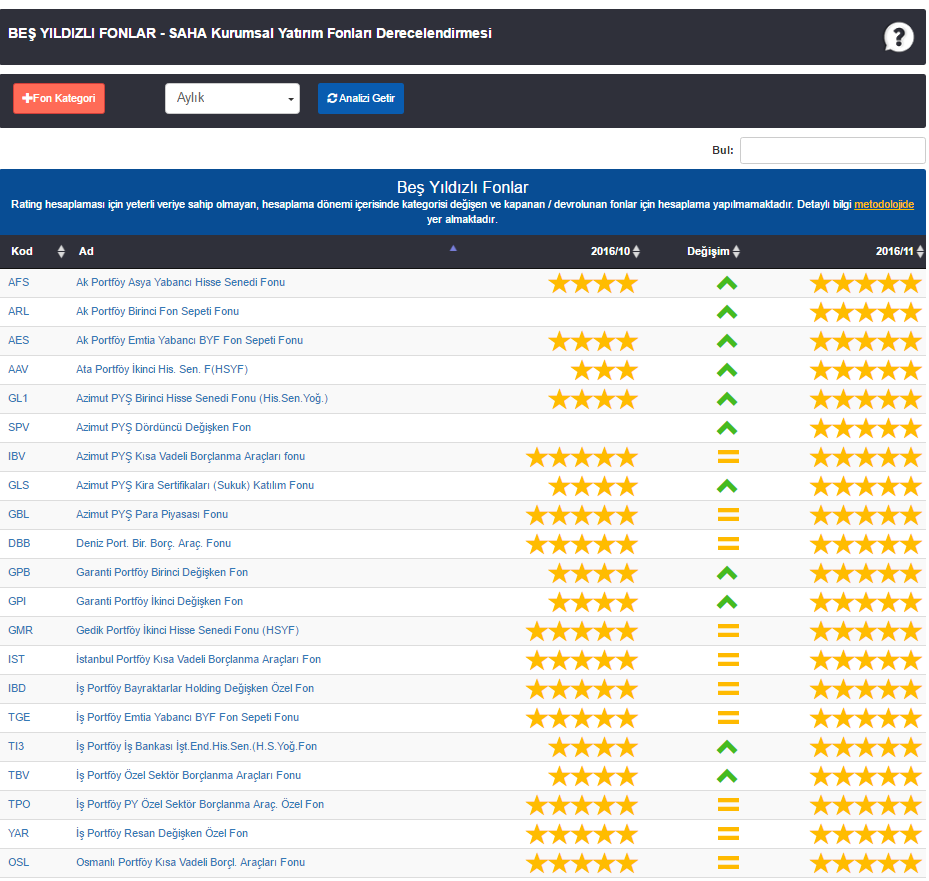Sort by 2016/10 column arrows
The width and height of the screenshot is (929, 881).
click(636, 251)
